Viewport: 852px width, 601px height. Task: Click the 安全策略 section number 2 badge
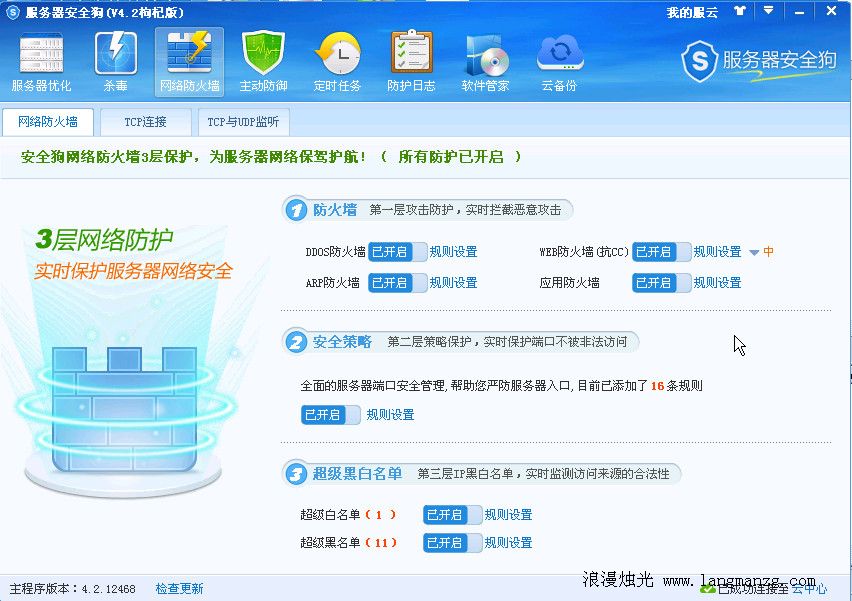[x=296, y=342]
